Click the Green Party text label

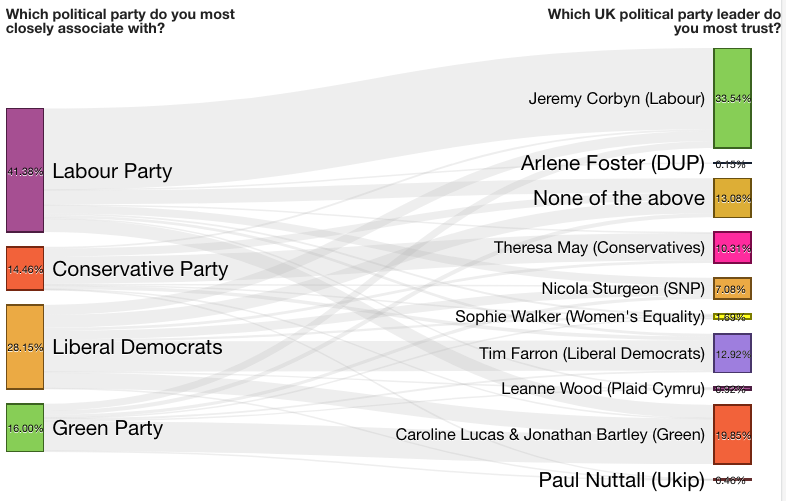(108, 428)
